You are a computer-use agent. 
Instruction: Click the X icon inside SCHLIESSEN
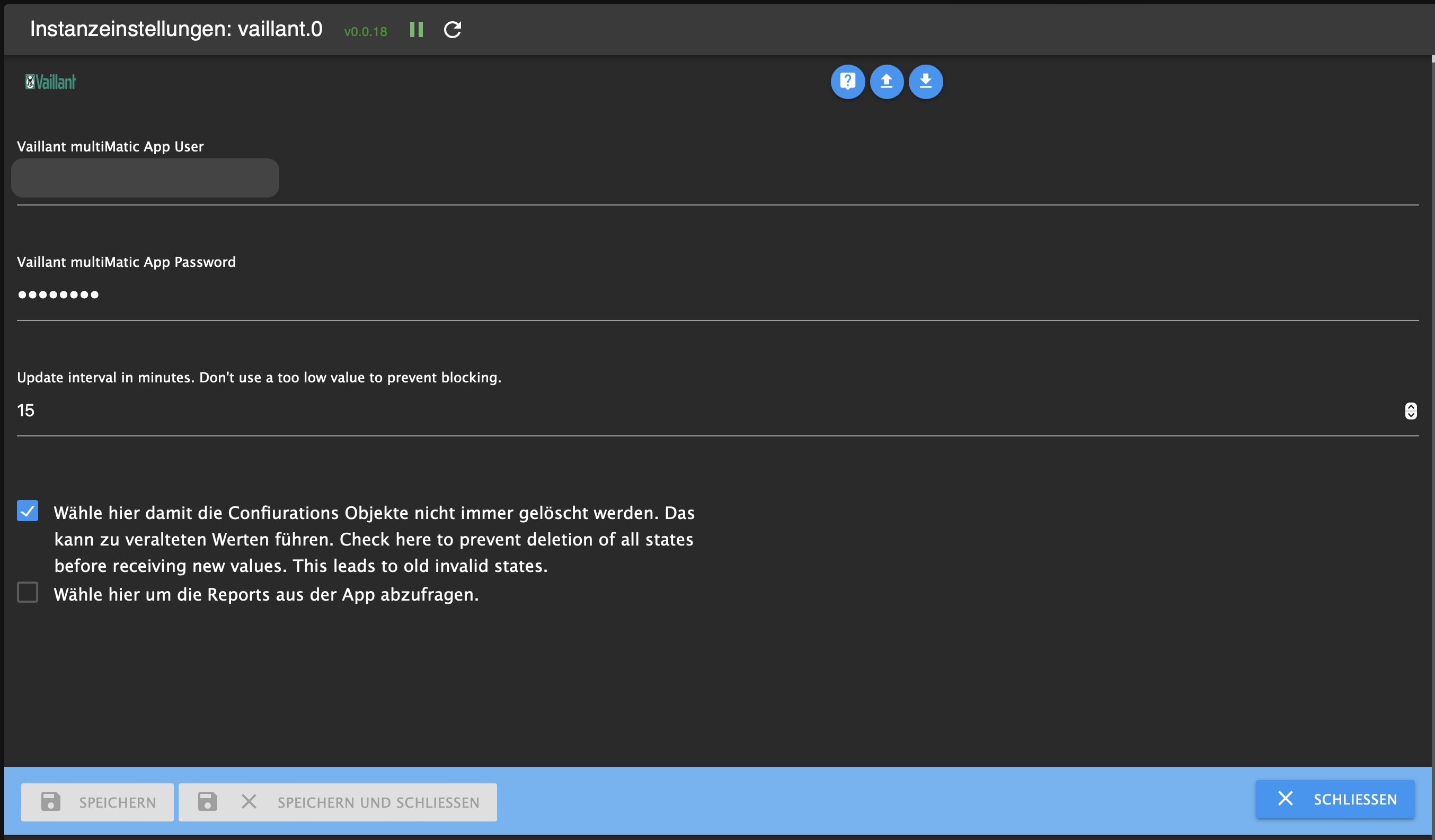coord(1286,799)
